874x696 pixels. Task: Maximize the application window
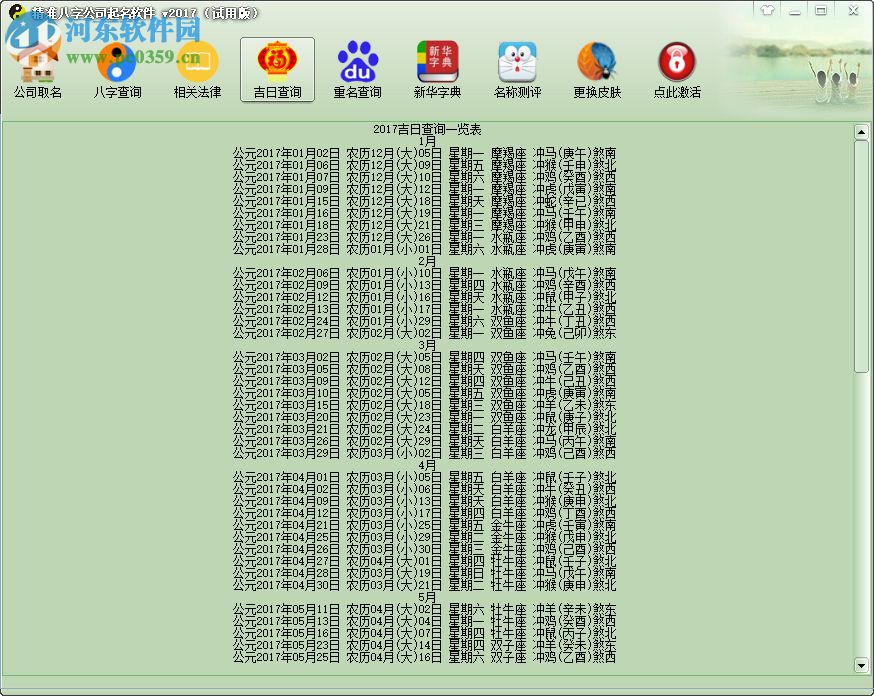(821, 10)
